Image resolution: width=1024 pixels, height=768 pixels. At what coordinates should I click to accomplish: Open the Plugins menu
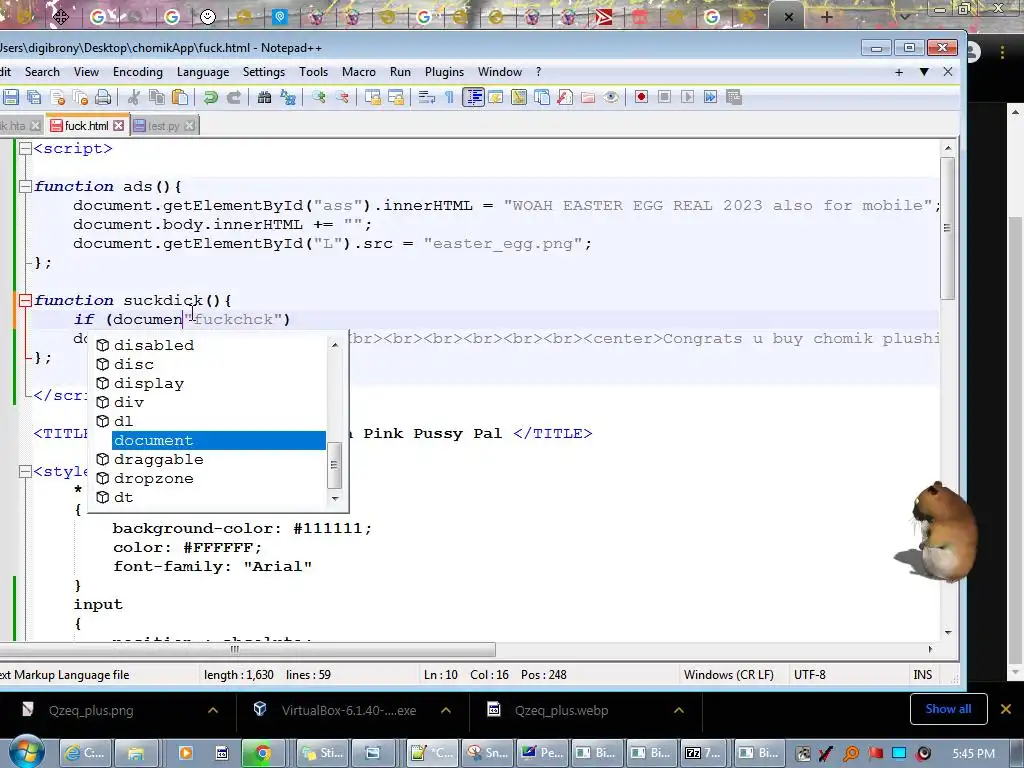click(444, 72)
